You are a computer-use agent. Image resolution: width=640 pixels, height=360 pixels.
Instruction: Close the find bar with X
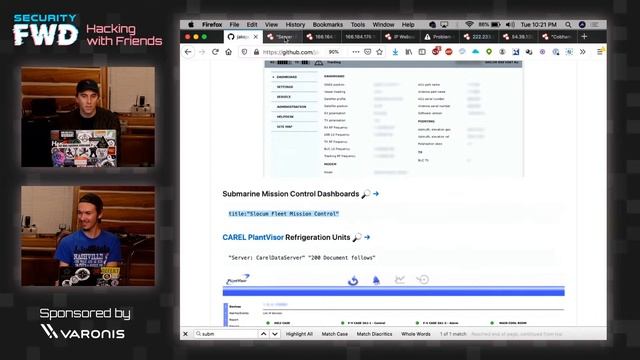click(x=185, y=334)
